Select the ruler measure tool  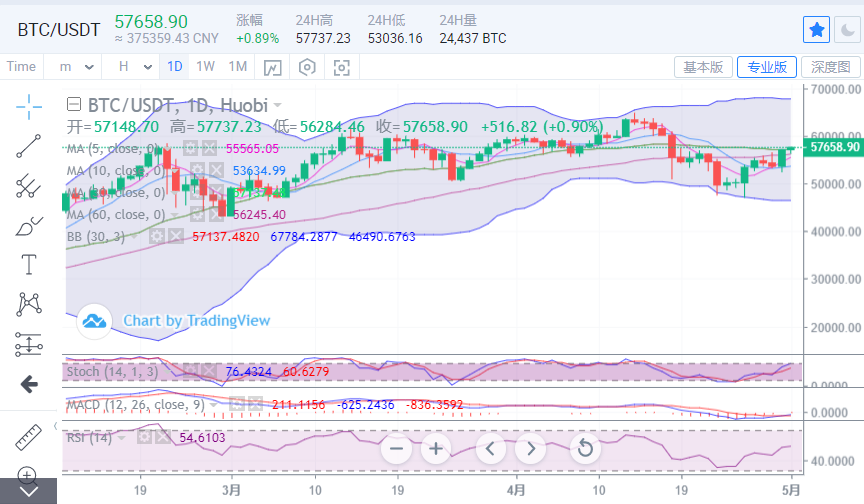tap(28, 436)
